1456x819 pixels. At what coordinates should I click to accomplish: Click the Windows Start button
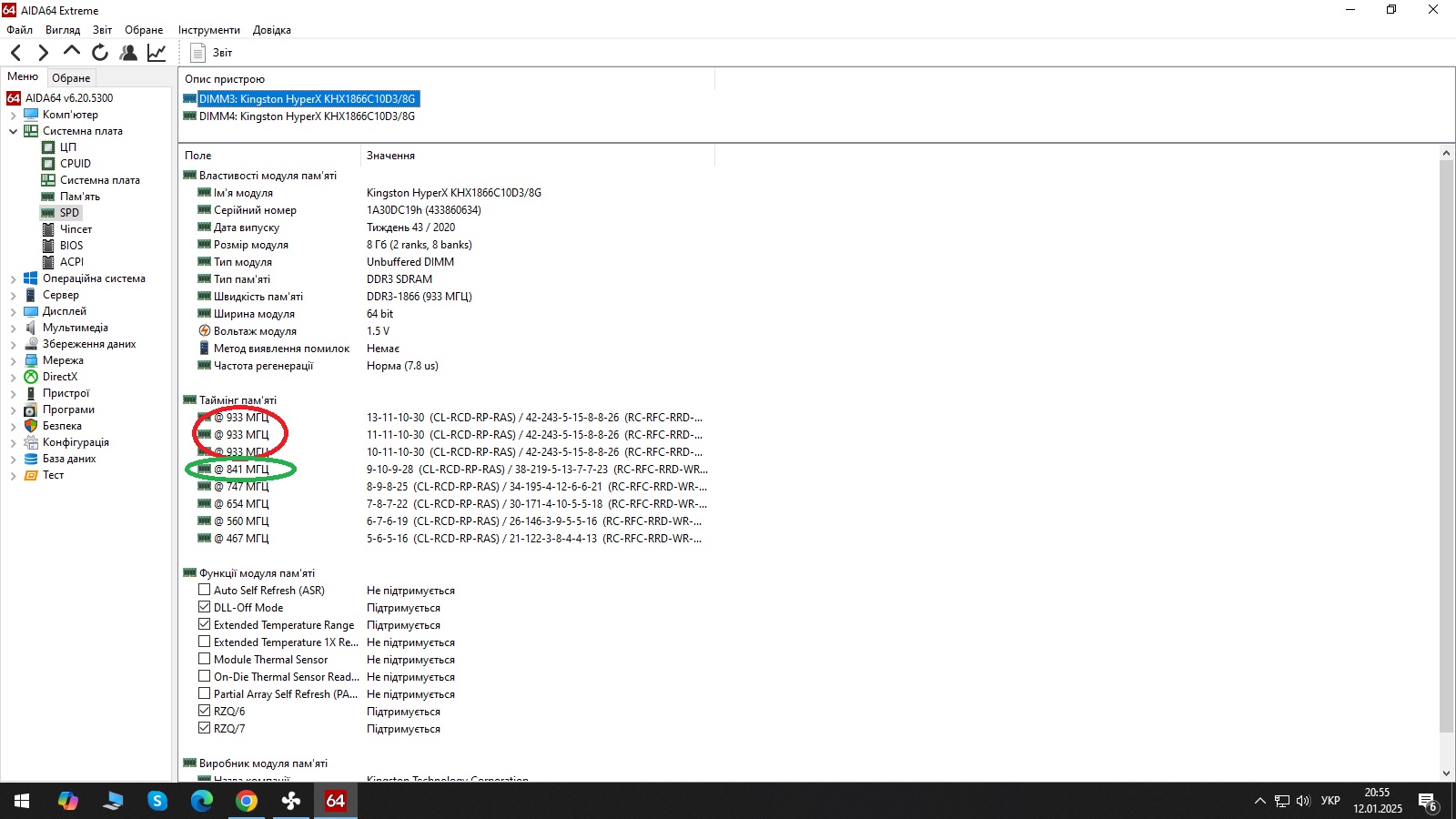tap(22, 801)
